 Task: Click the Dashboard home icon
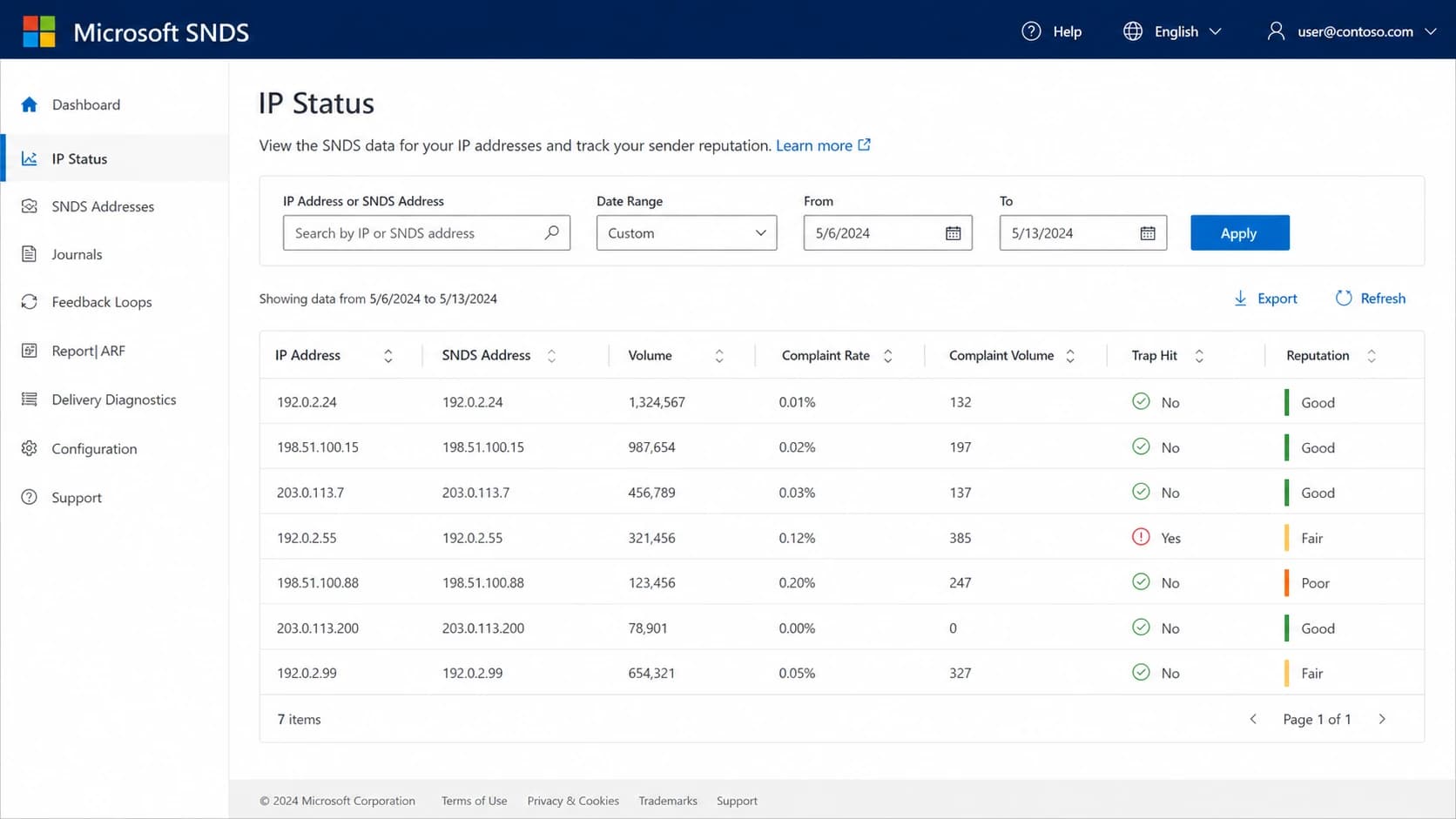(30, 104)
